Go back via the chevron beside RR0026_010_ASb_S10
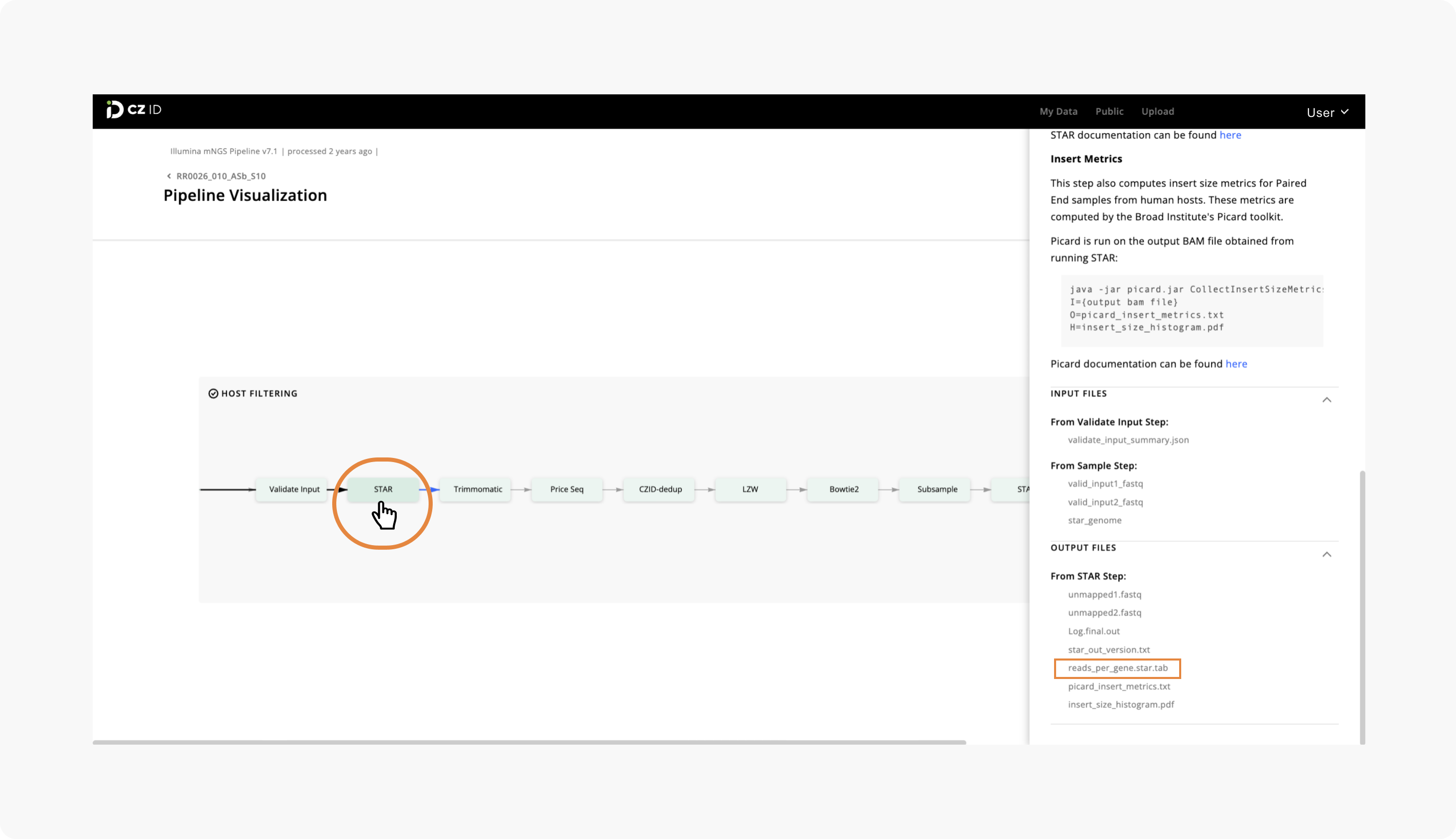This screenshot has width=1456, height=839. tap(169, 176)
